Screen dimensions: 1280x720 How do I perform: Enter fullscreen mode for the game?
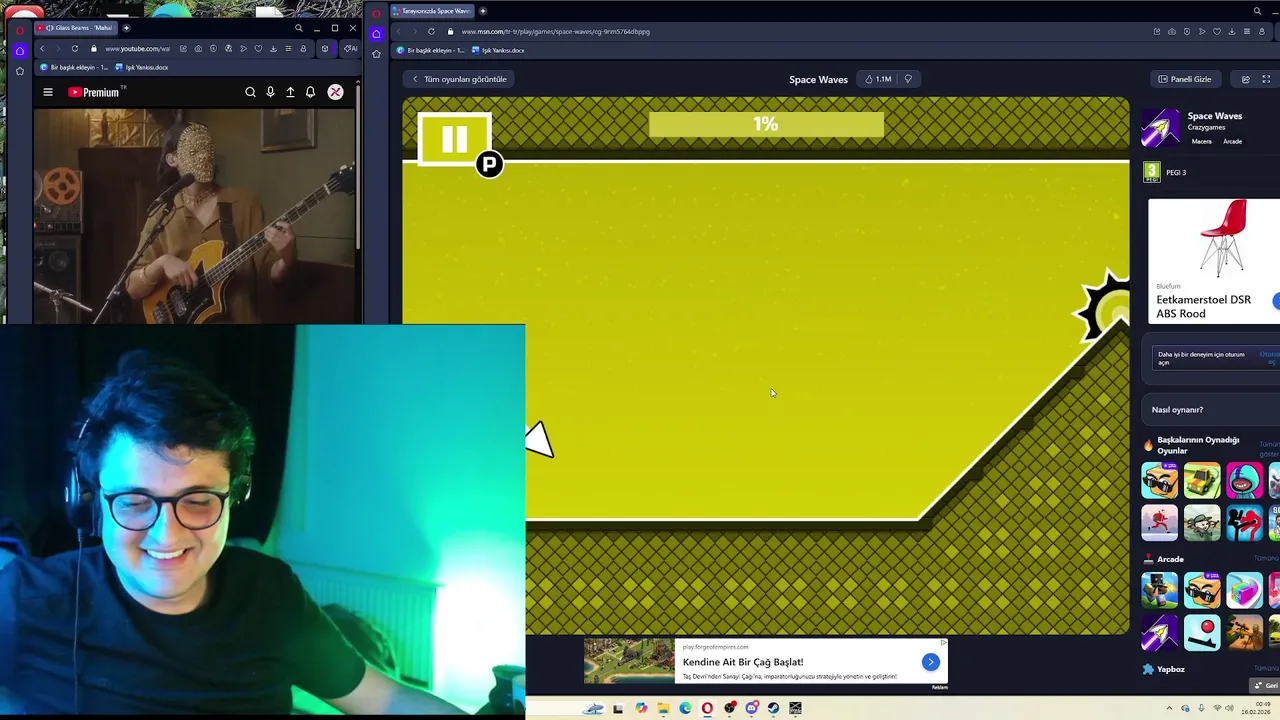click(x=1266, y=79)
